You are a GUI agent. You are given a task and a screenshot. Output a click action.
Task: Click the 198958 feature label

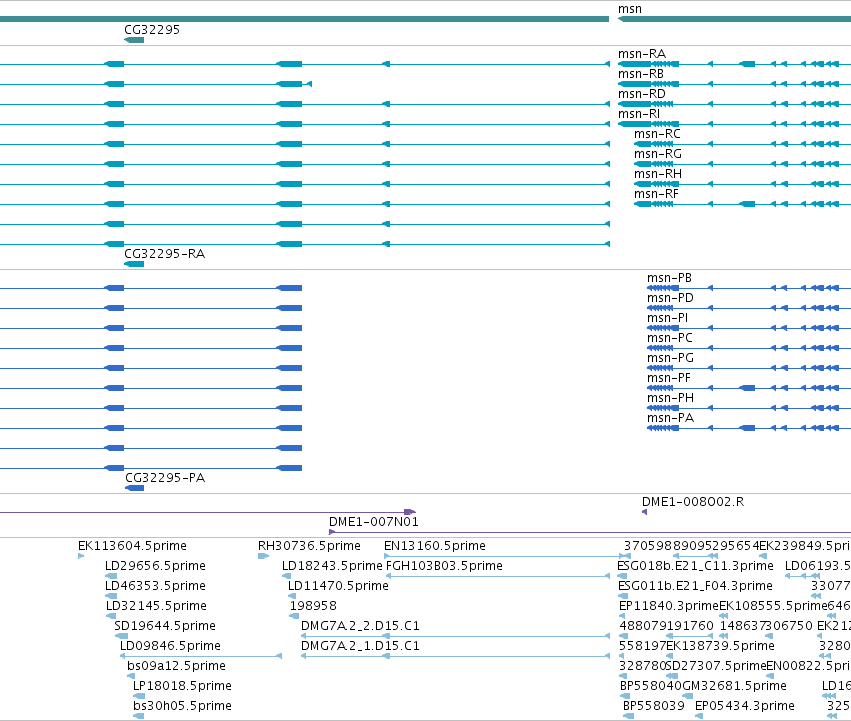tap(313, 606)
